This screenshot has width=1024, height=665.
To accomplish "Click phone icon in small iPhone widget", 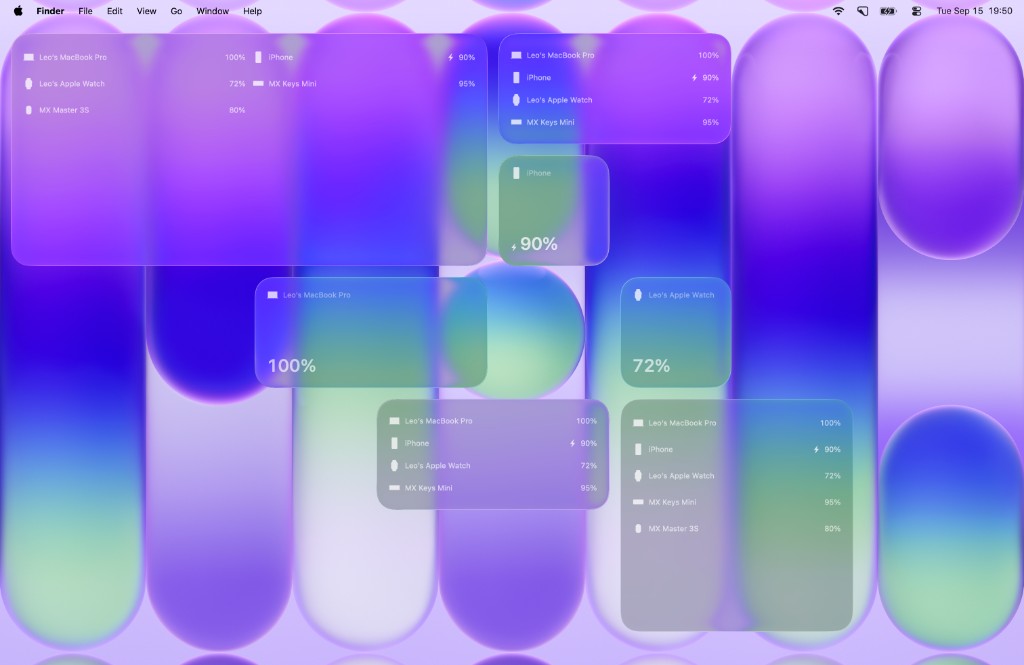I will click(x=516, y=173).
